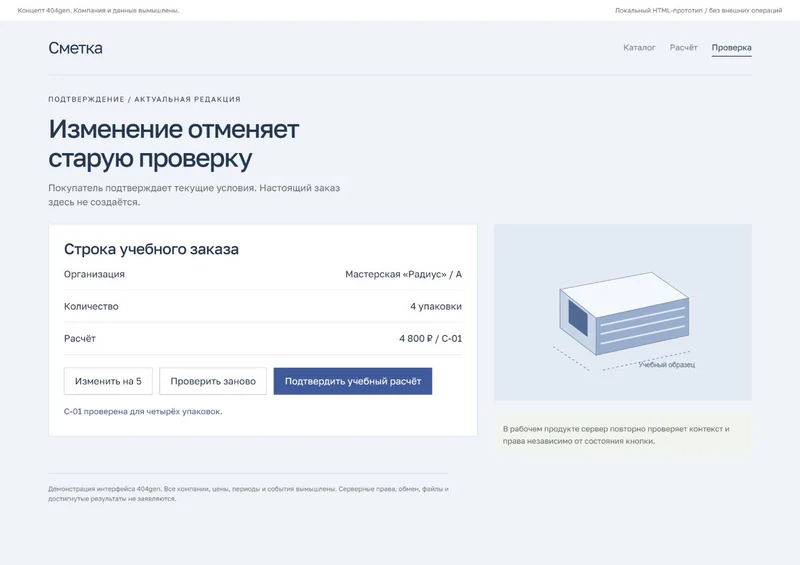Image resolution: width=800 pixels, height=565 pixels.
Task: Click breadcrumb Подтверждение / Актуальная редакция
Action: pyautogui.click(x=144, y=99)
